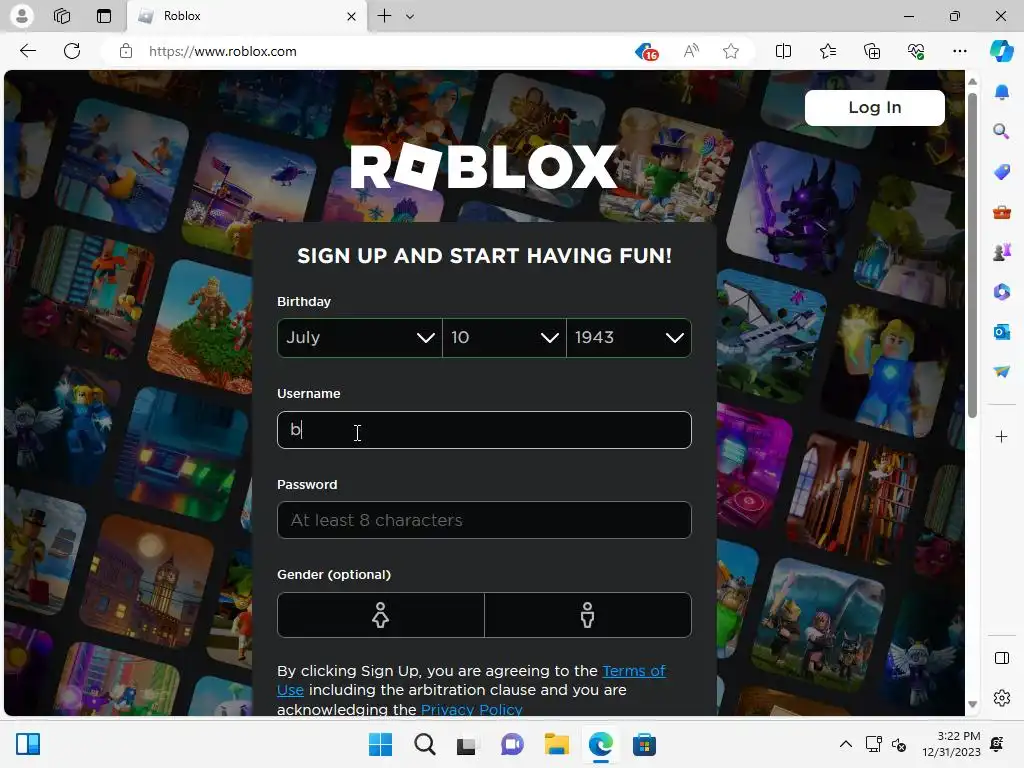Screen dimensions: 1024x768
Task: Open the split screen icon
Action: (x=783, y=51)
